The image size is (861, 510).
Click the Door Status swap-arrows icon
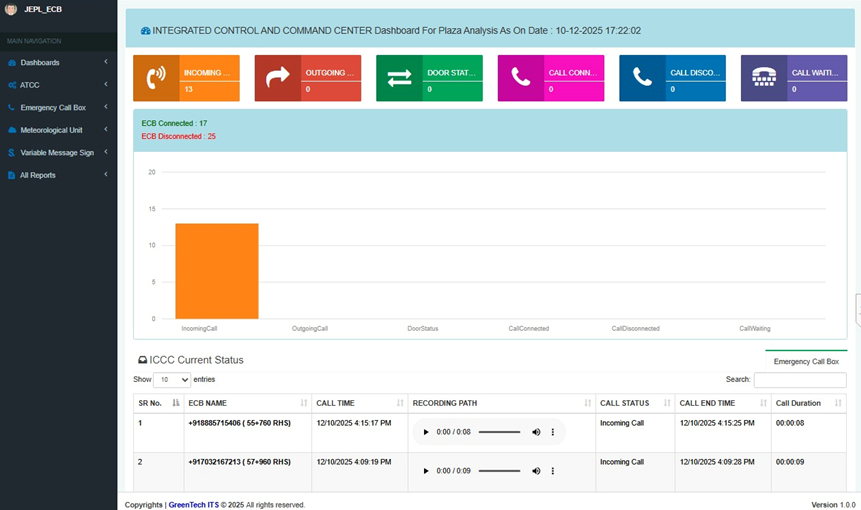pos(399,78)
